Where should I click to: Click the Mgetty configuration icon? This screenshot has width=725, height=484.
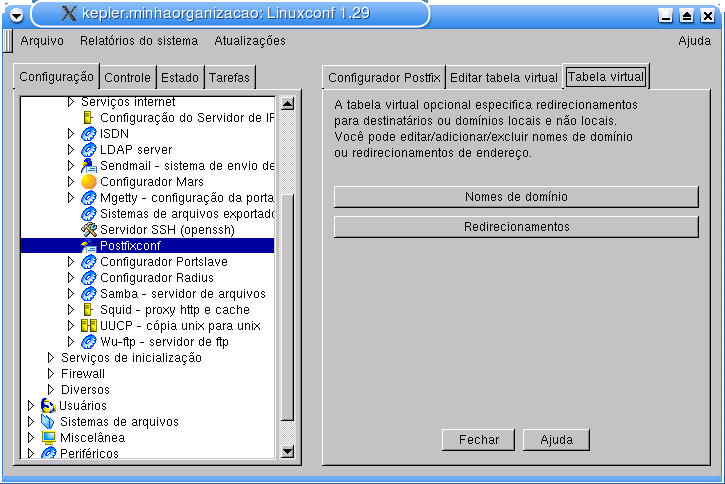(x=88, y=198)
